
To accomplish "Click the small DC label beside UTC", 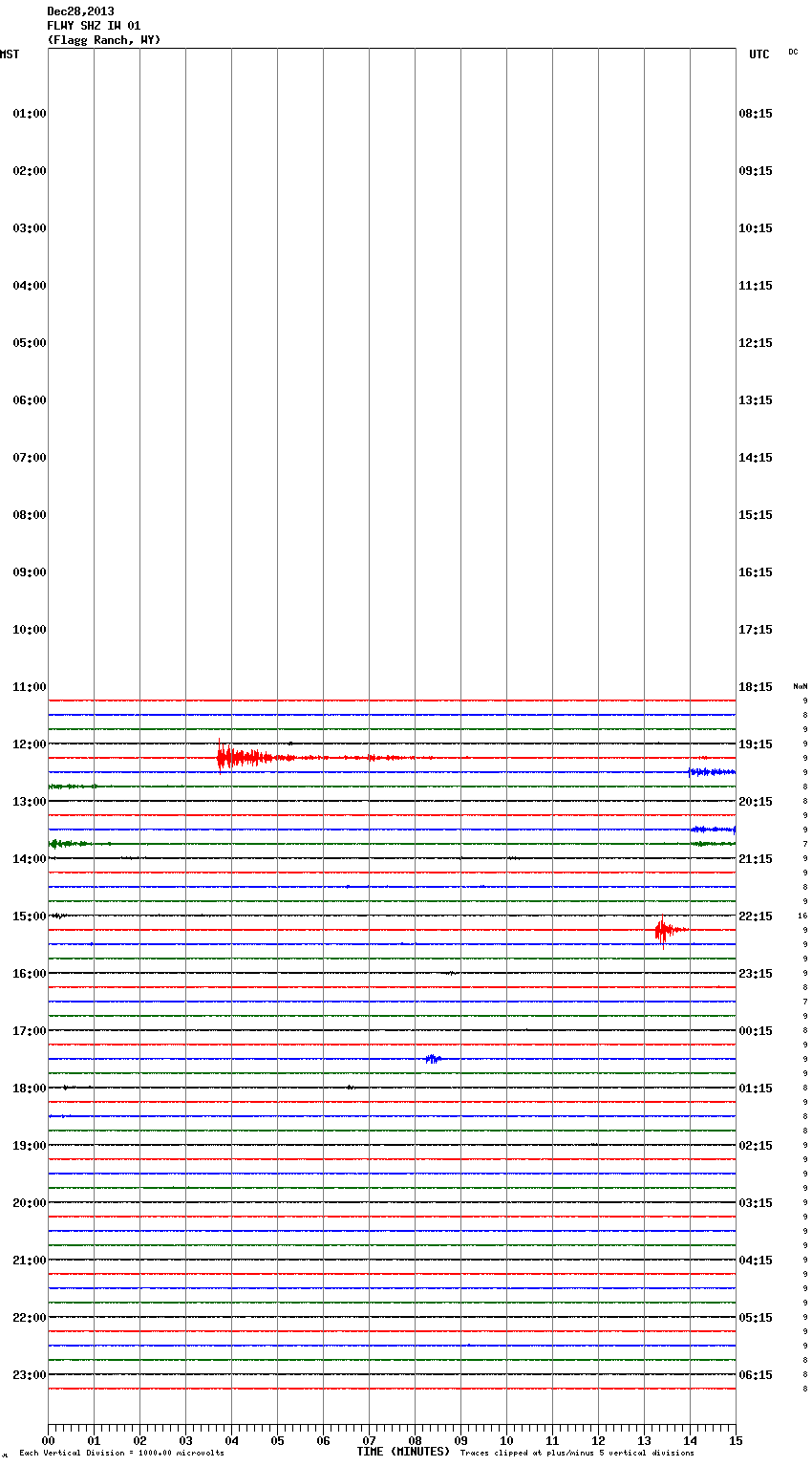I will click(793, 52).
